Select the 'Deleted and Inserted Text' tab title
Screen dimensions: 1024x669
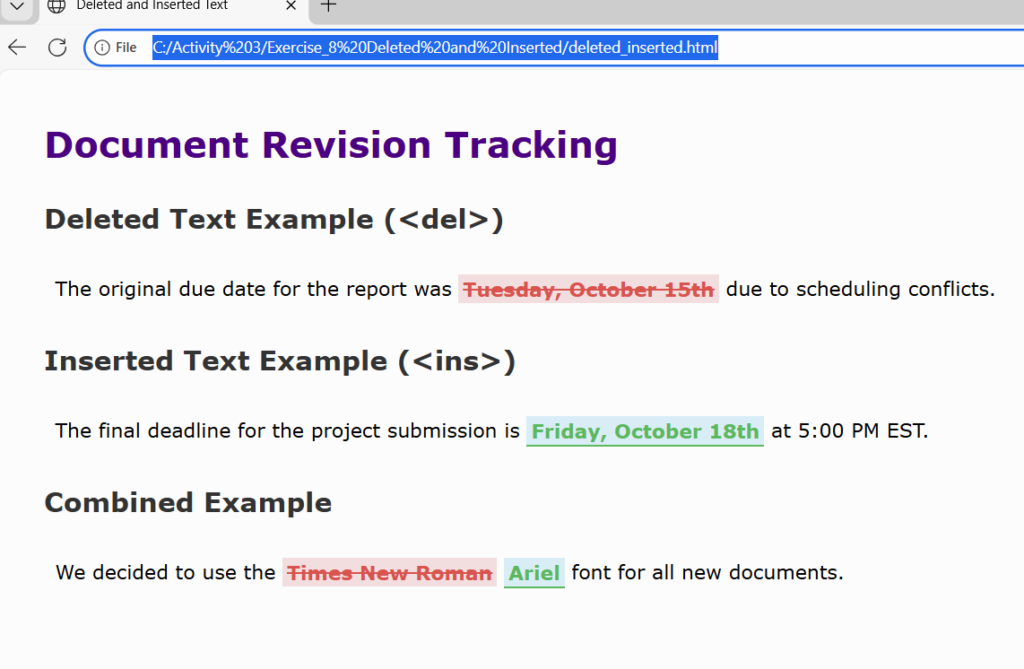152,6
